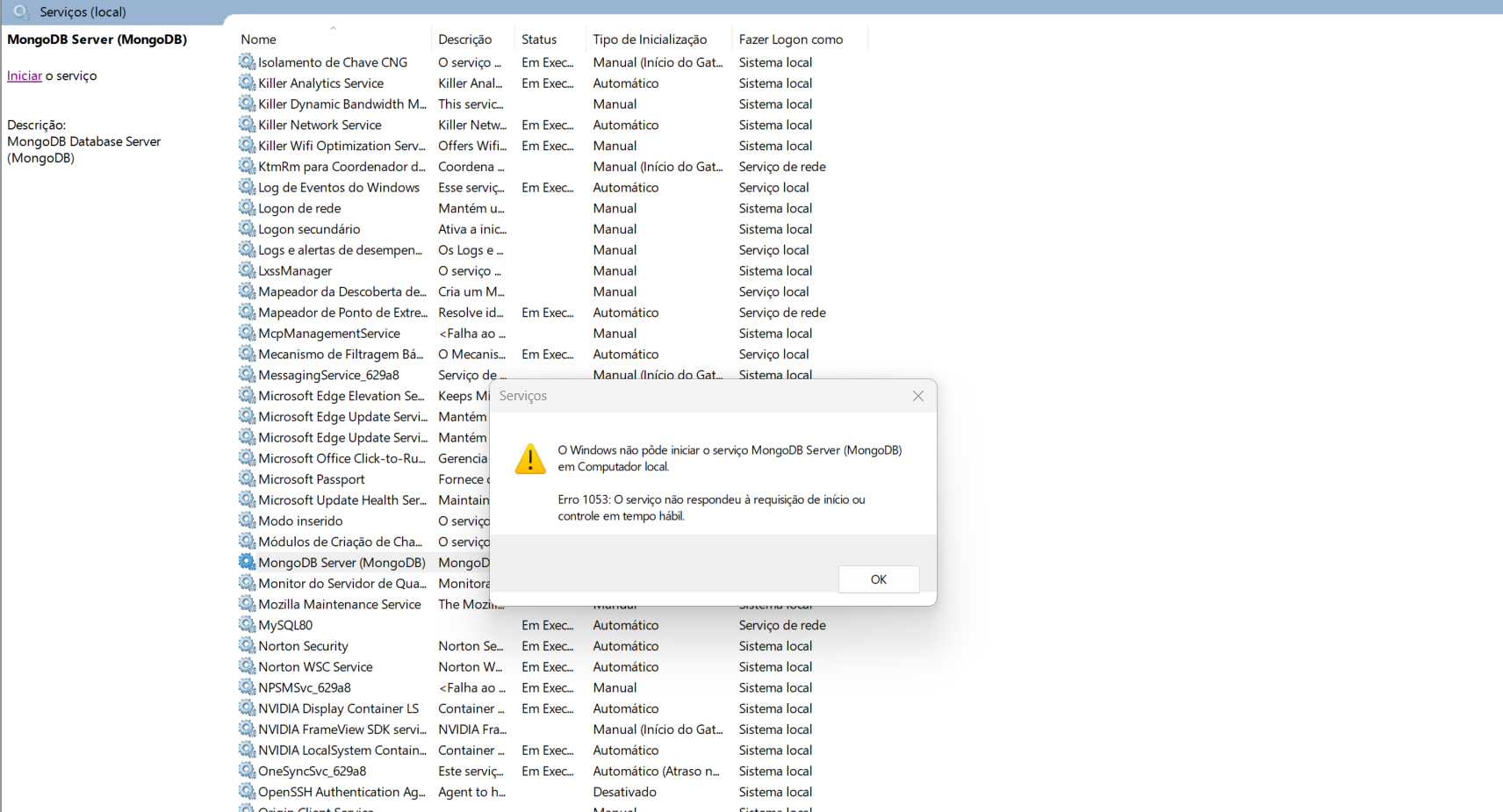Click the LxssManager gear icon
The width and height of the screenshot is (1503, 812).
click(247, 270)
